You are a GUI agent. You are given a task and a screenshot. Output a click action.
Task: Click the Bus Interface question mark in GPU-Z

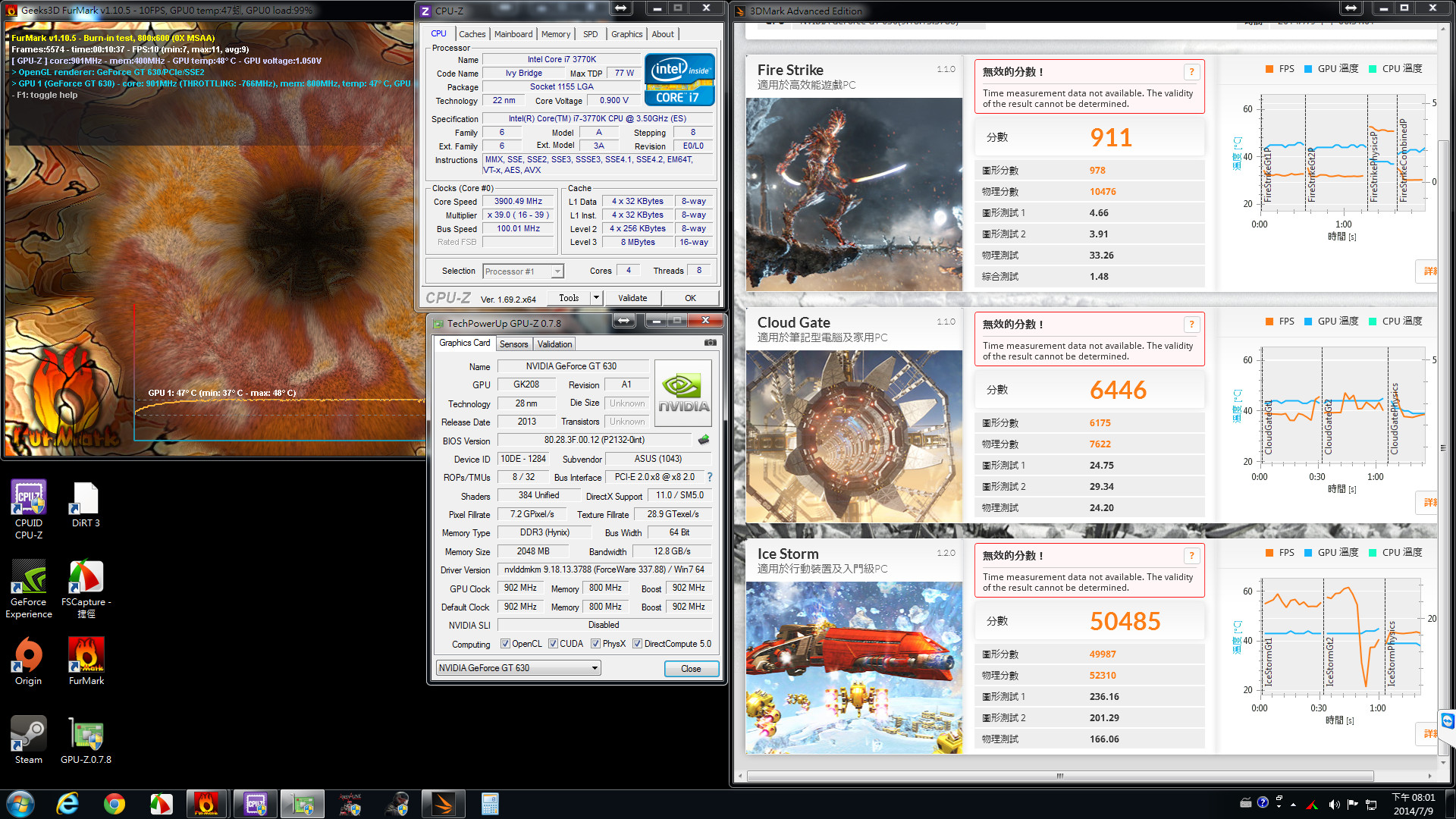[710, 477]
